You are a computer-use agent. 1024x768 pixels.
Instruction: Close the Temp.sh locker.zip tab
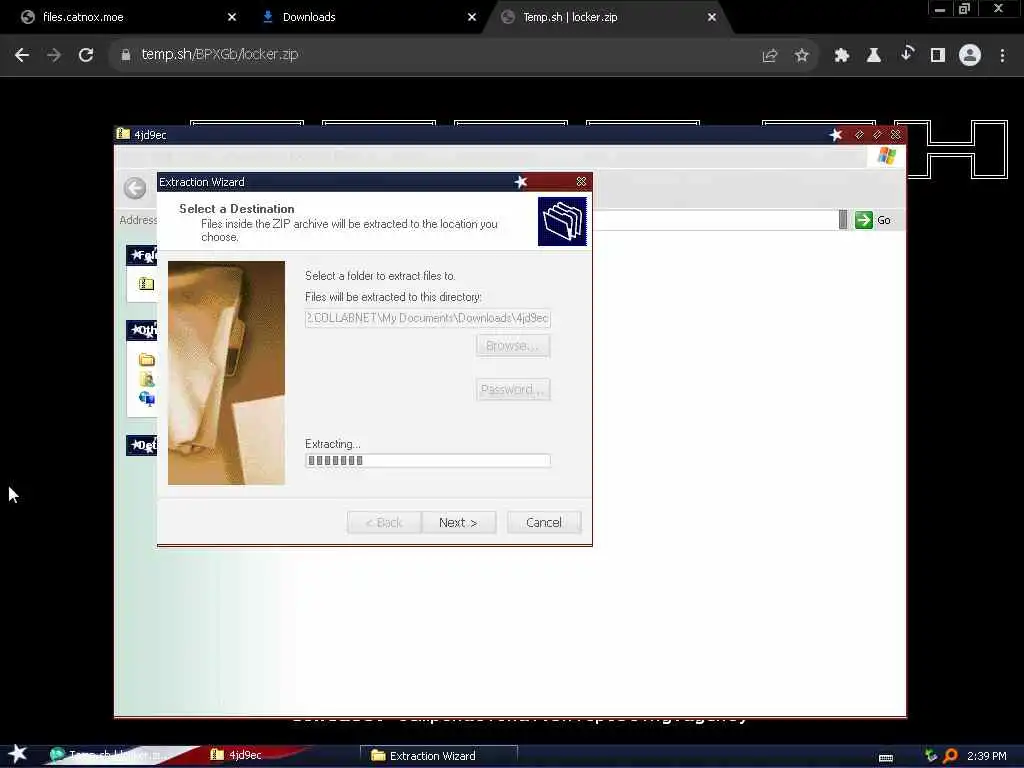pyautogui.click(x=712, y=18)
